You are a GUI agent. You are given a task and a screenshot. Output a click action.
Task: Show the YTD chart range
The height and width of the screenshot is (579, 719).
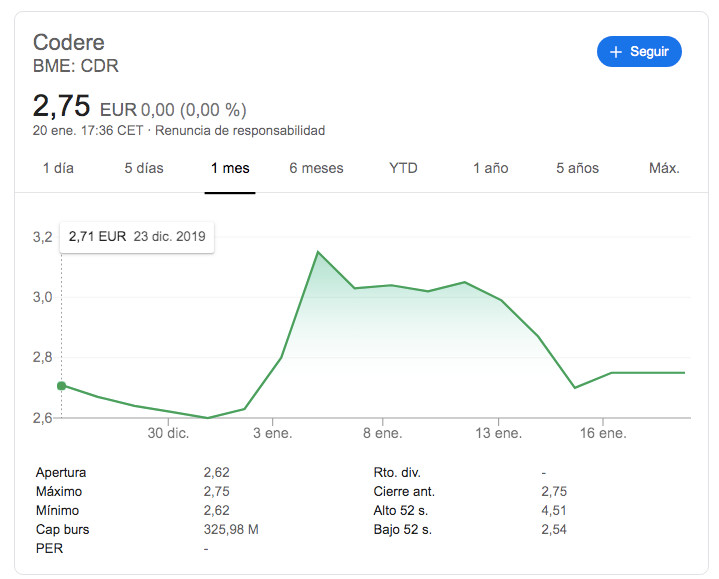(x=404, y=168)
